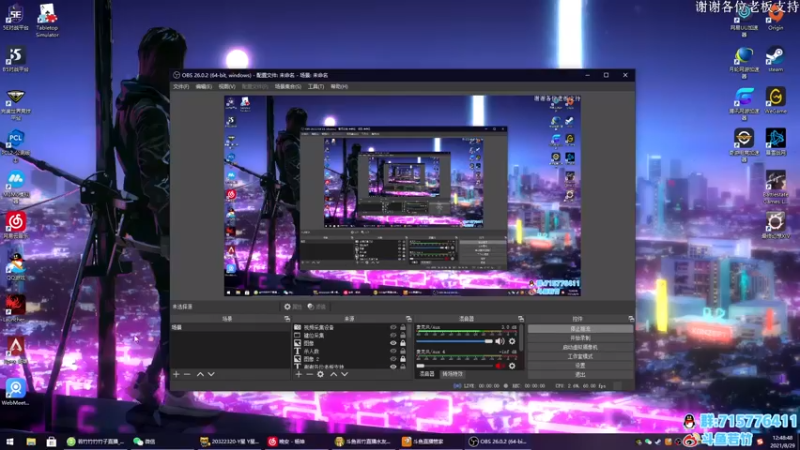Open the 工具(T) menu in OBS

coord(316,87)
